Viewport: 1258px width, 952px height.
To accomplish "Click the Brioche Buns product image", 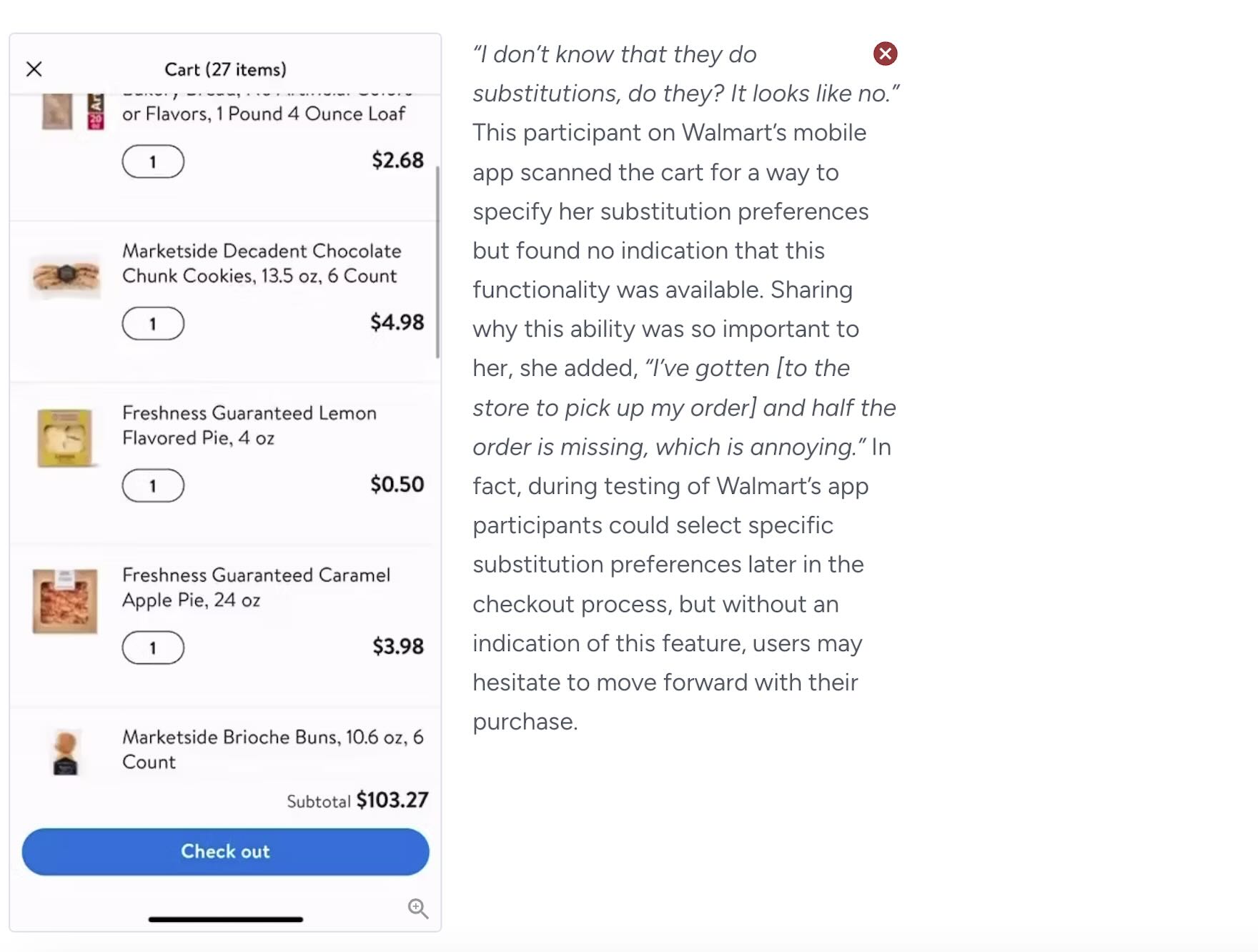I will point(66,752).
